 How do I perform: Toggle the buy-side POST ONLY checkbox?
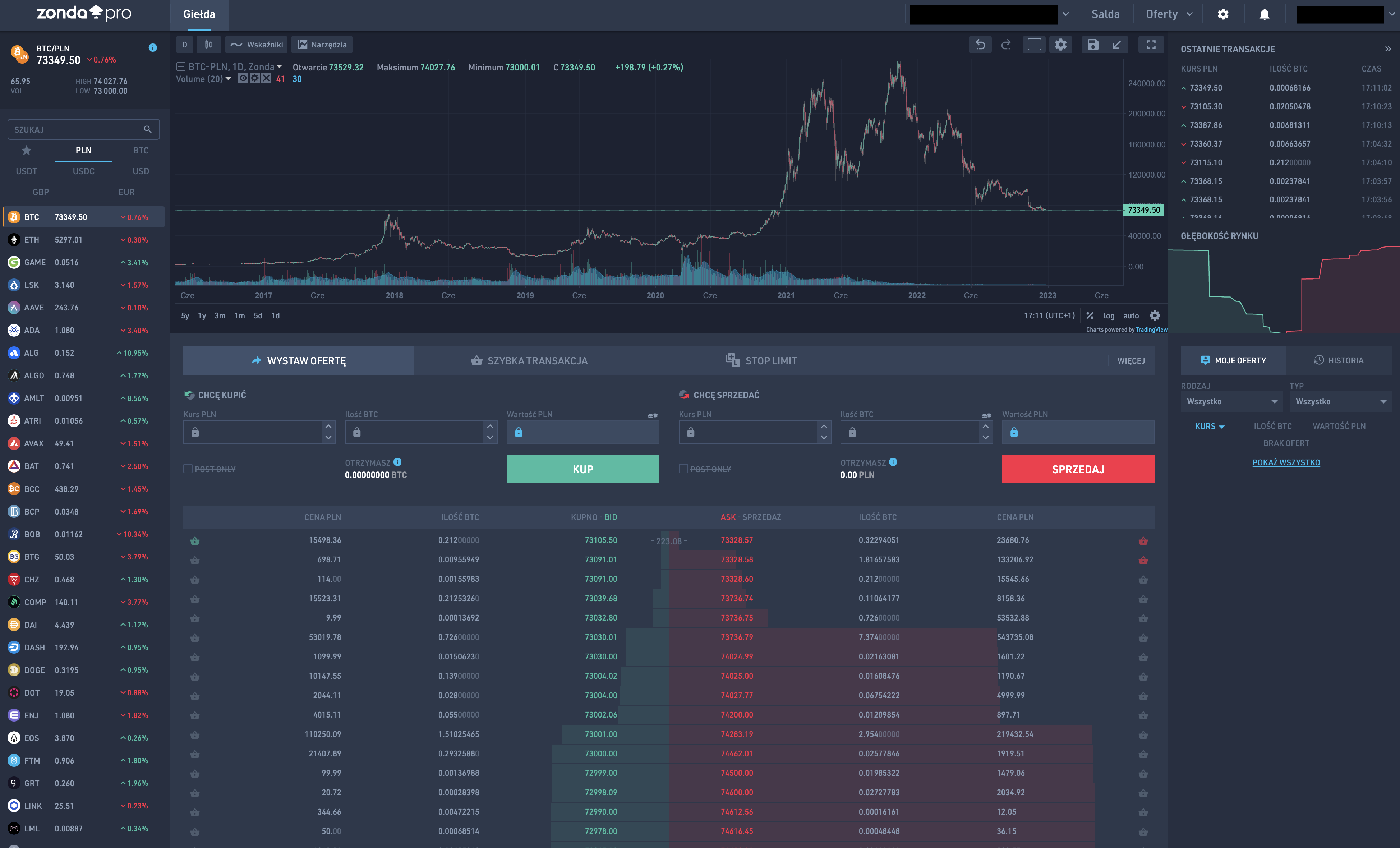[x=188, y=469]
